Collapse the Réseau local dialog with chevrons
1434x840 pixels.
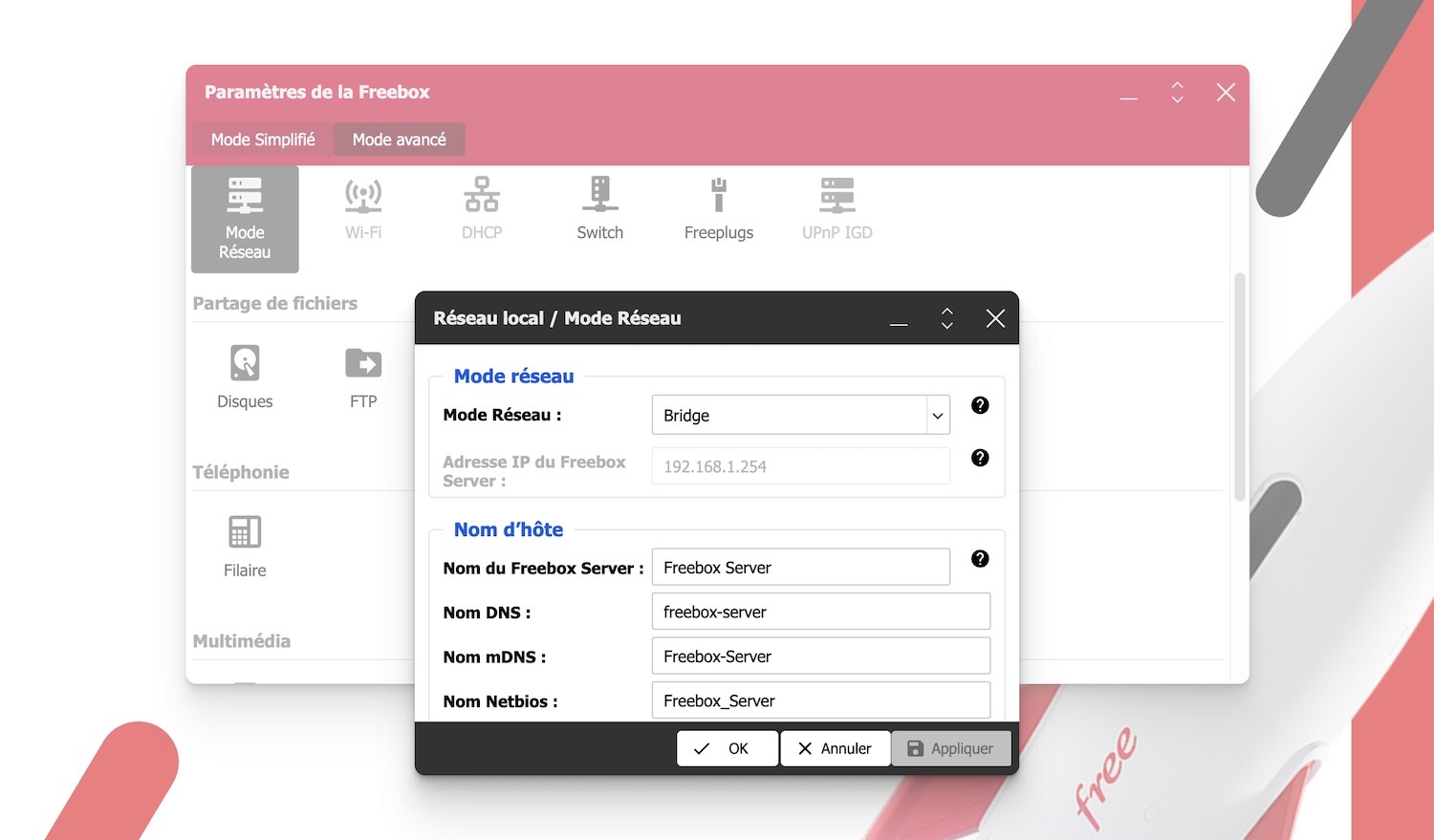946,318
